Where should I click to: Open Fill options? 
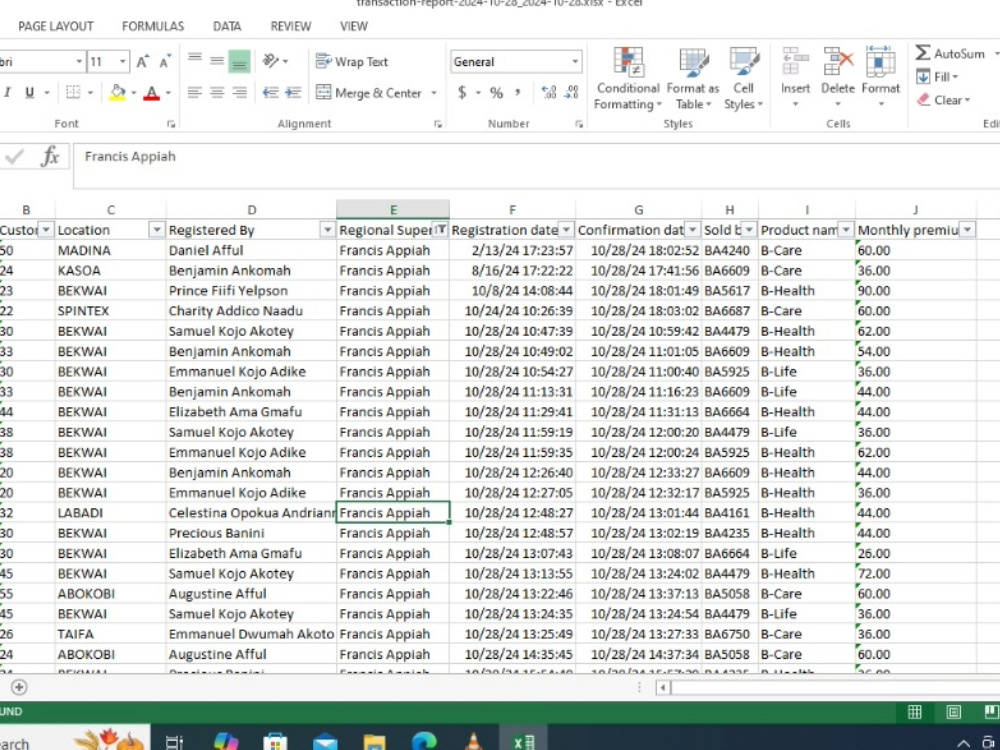point(938,77)
